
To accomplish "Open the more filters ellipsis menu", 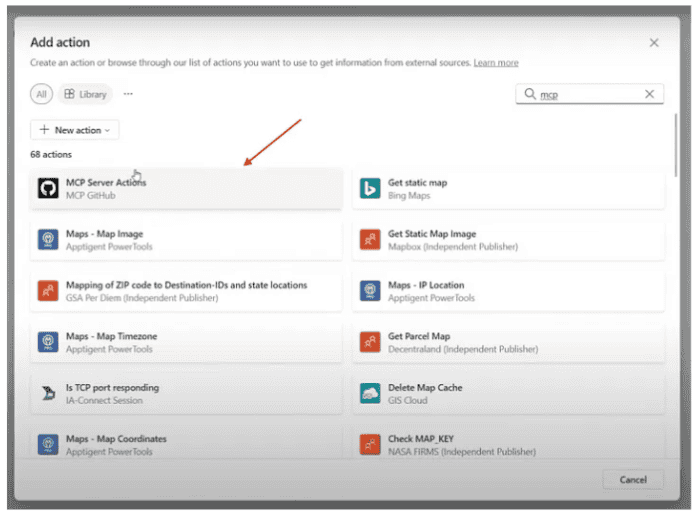I will (x=128, y=94).
